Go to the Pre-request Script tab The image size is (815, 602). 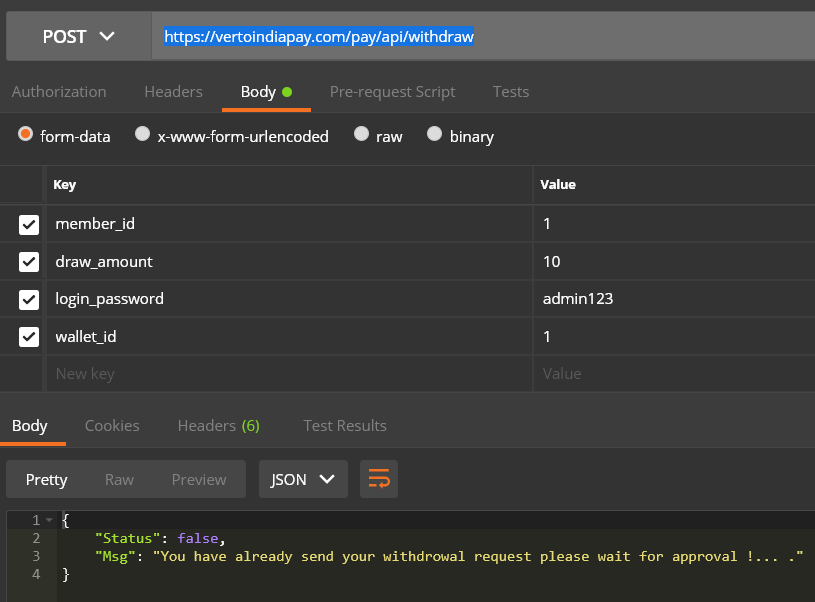(x=392, y=92)
